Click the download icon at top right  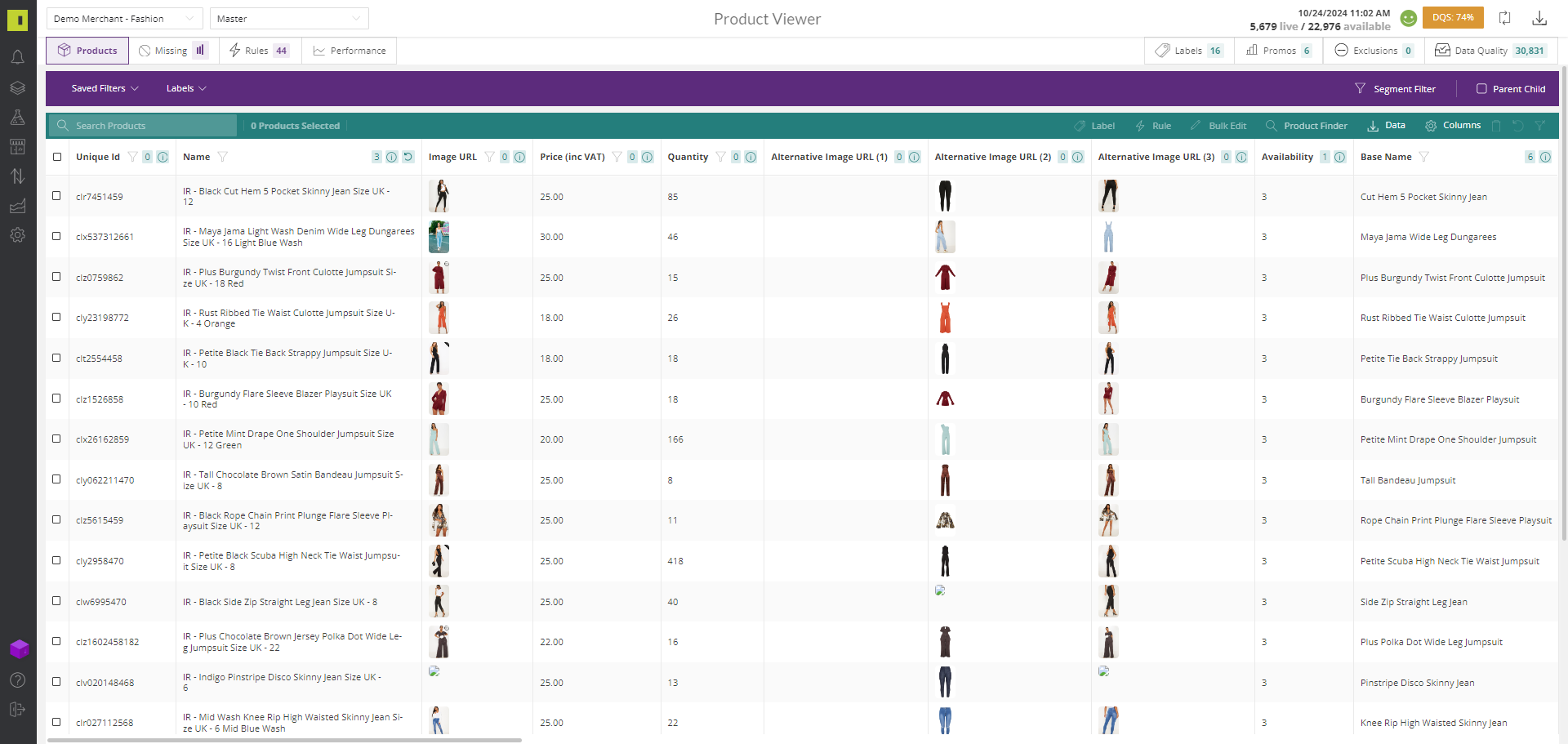pyautogui.click(x=1539, y=18)
